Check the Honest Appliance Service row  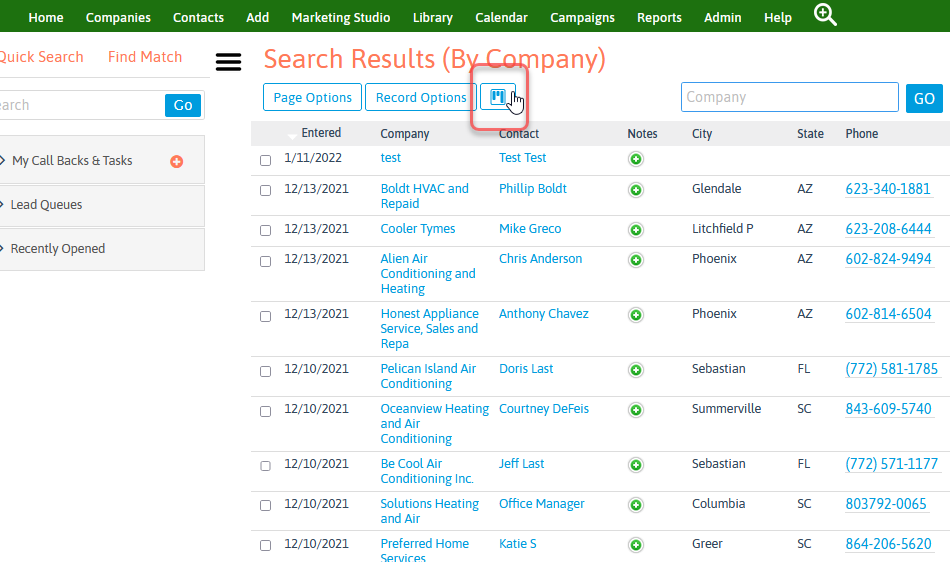pyautogui.click(x=265, y=317)
